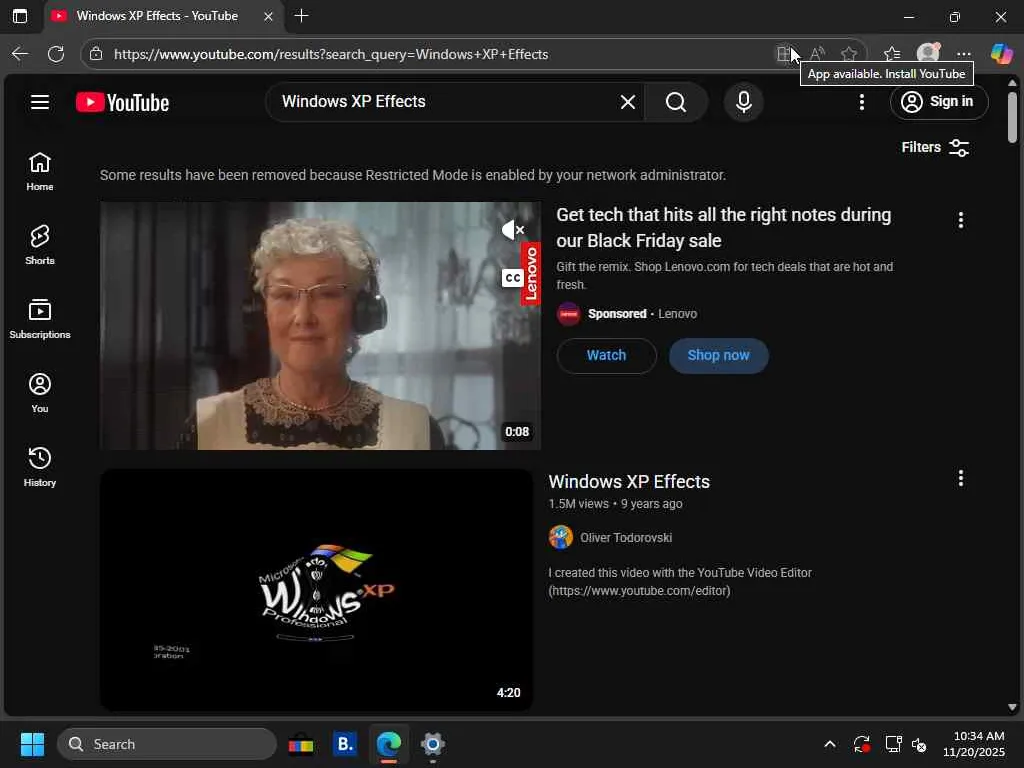The height and width of the screenshot is (768, 1024).
Task: Close the Windows XP Effects tab
Action: [x=268, y=16]
